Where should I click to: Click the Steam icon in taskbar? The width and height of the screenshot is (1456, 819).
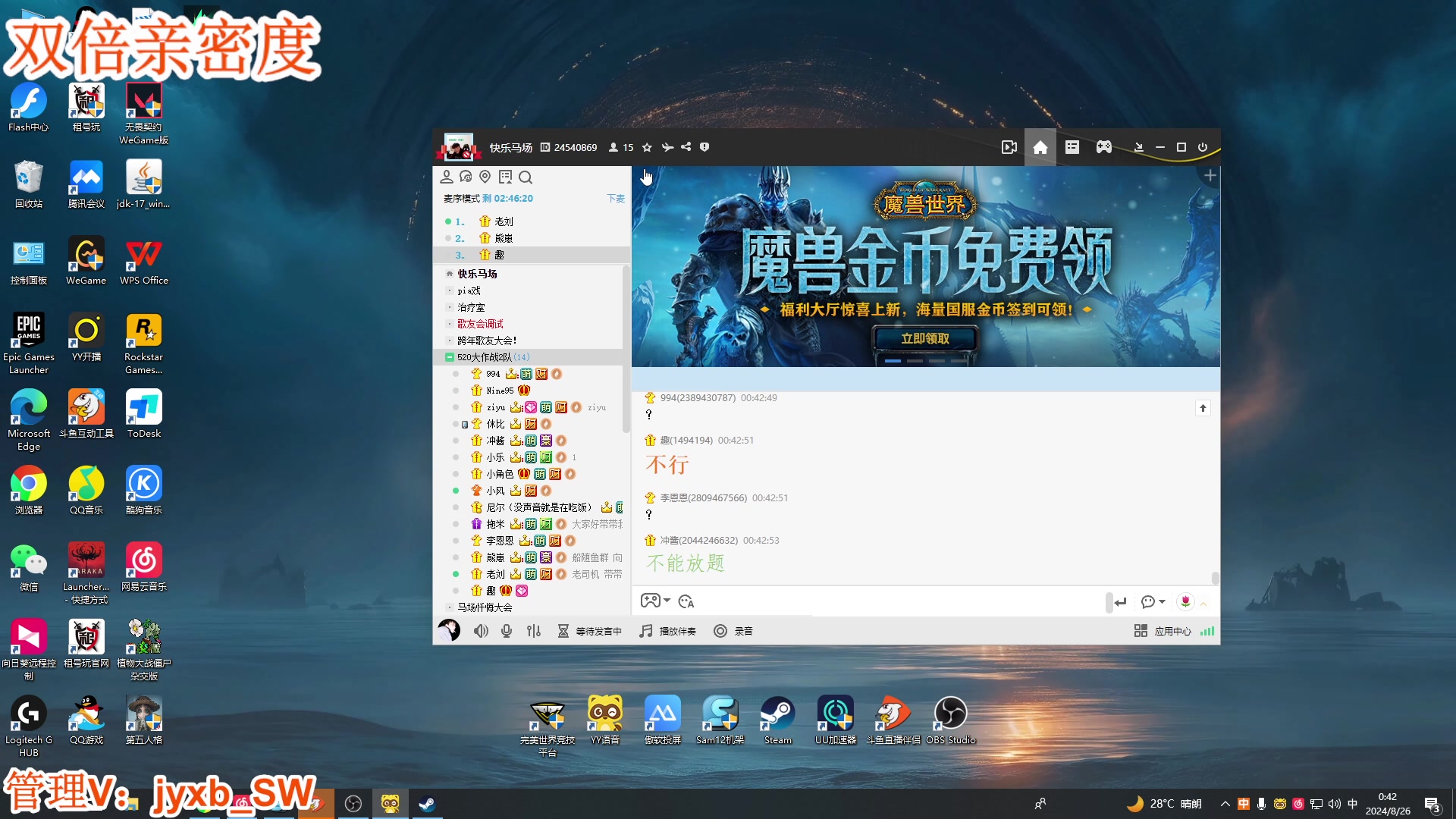(427, 804)
